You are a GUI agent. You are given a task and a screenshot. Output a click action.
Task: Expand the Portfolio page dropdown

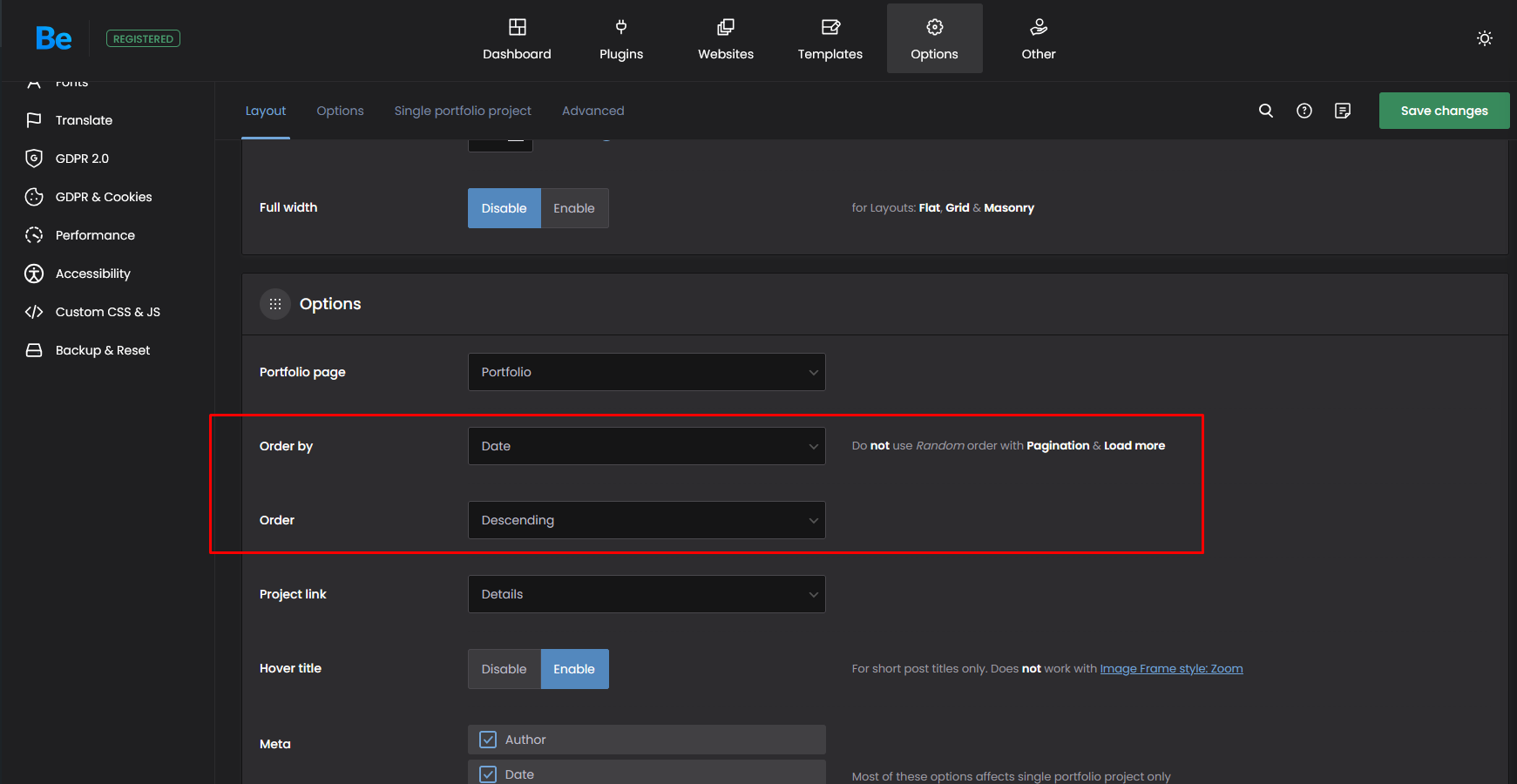coord(646,372)
